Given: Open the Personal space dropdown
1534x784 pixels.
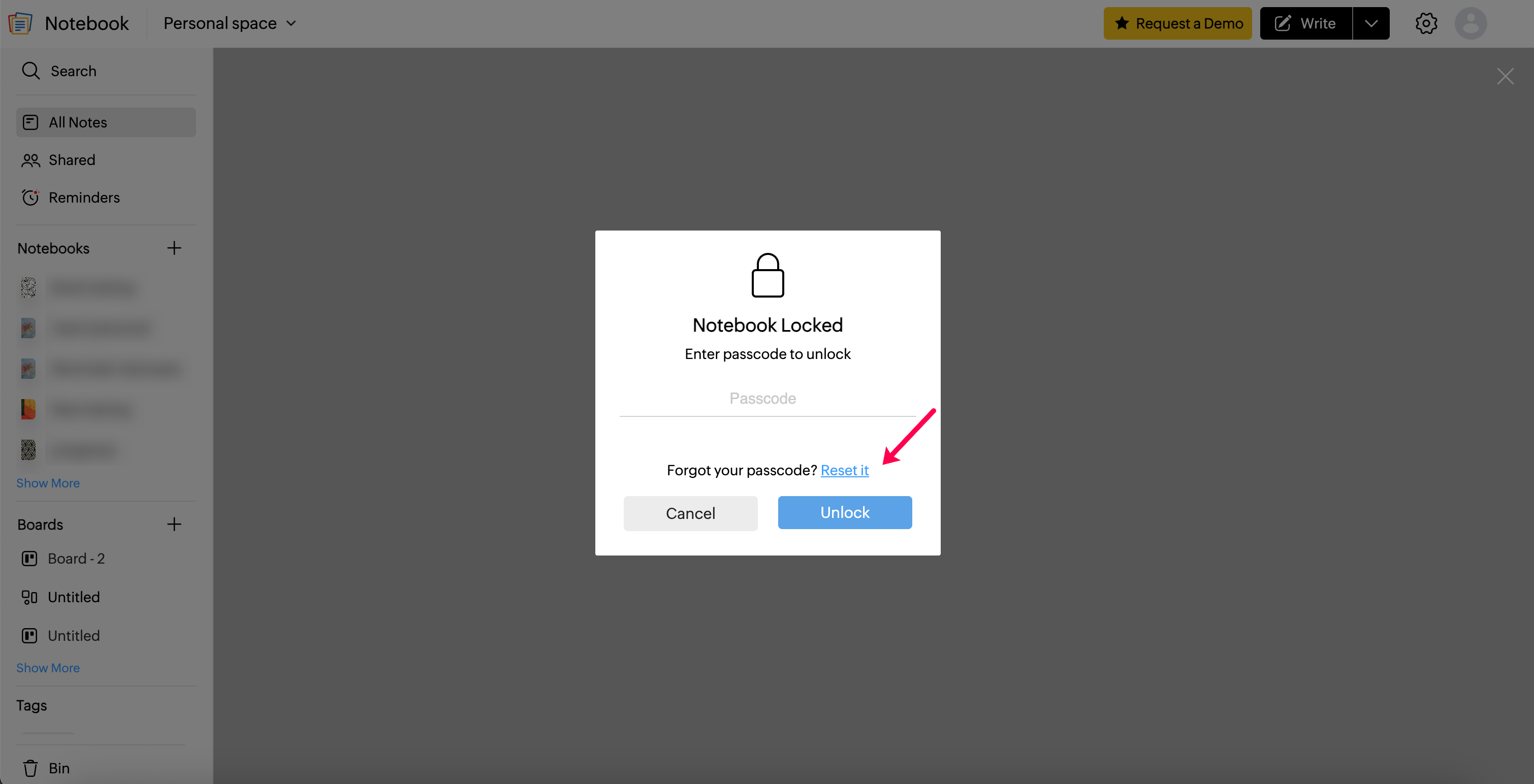Looking at the screenshot, I should pyautogui.click(x=230, y=23).
